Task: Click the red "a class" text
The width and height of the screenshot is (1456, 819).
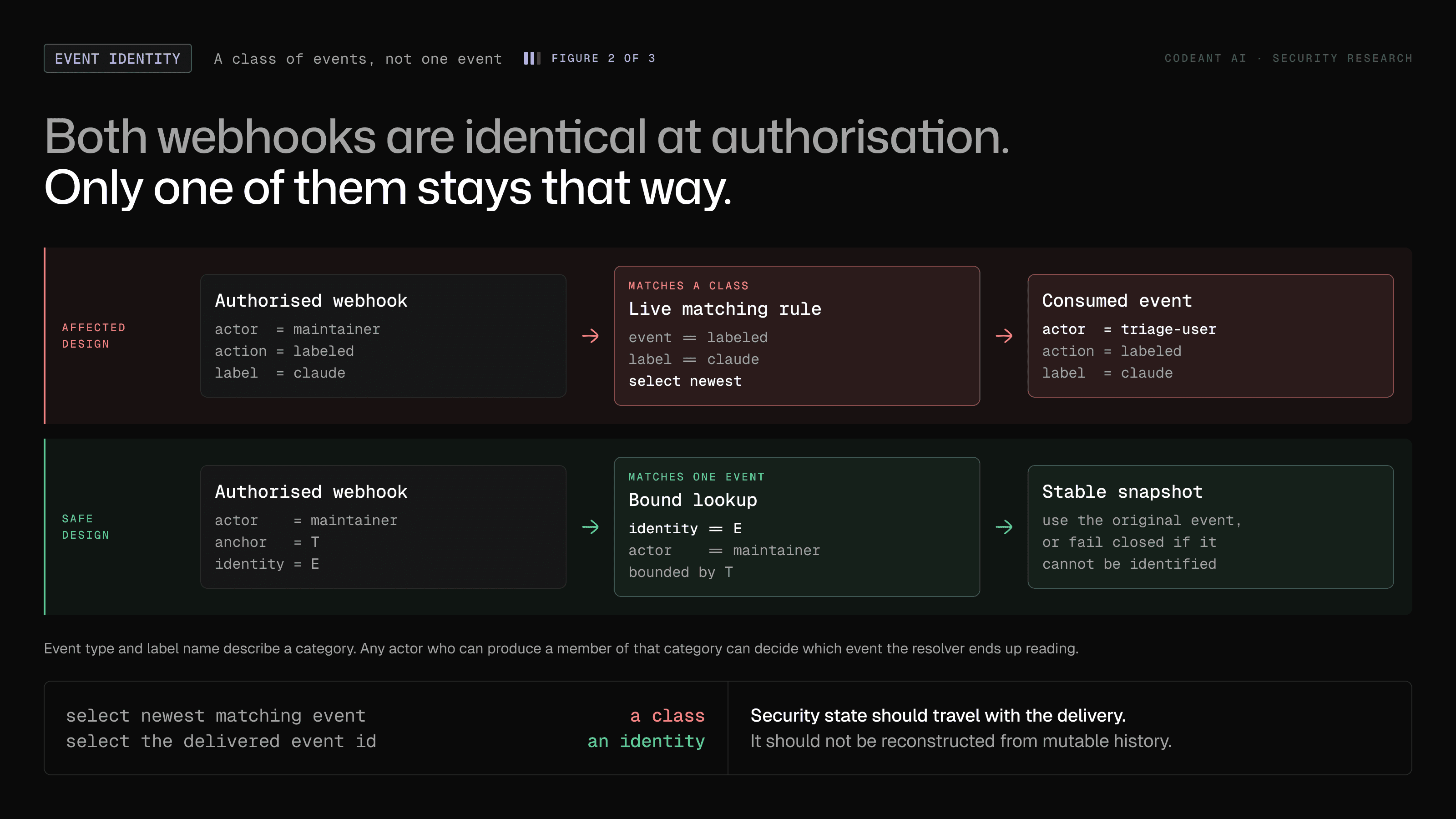Action: point(667,716)
